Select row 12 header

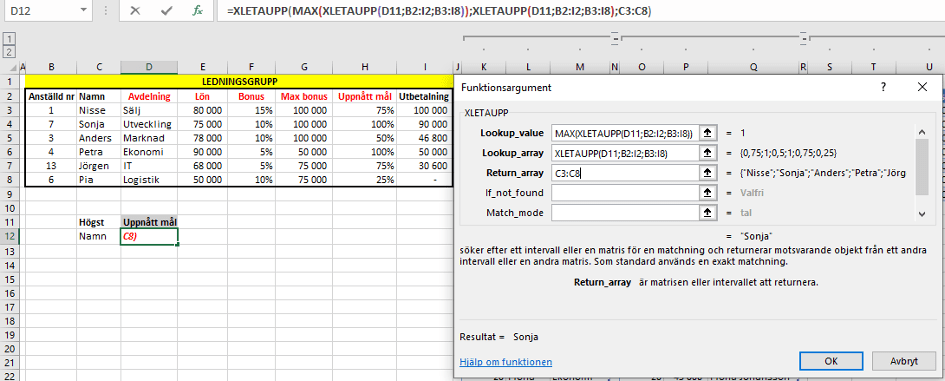tap(10, 236)
